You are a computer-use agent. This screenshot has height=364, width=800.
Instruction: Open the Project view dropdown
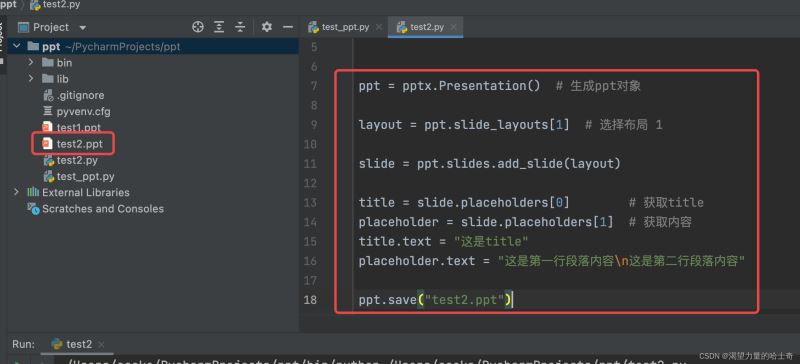tap(83, 28)
